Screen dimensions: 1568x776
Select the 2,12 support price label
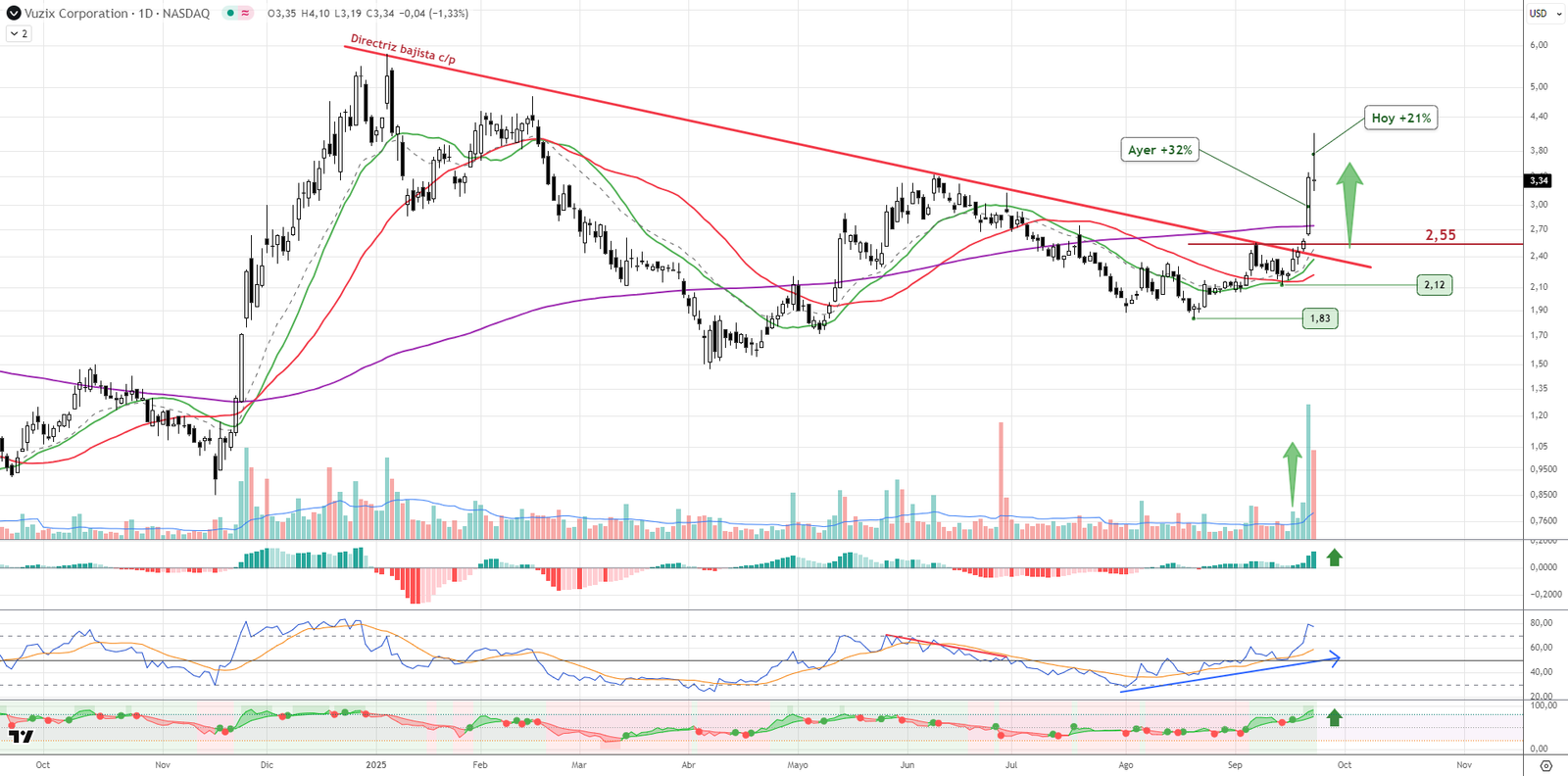pyautogui.click(x=1434, y=285)
